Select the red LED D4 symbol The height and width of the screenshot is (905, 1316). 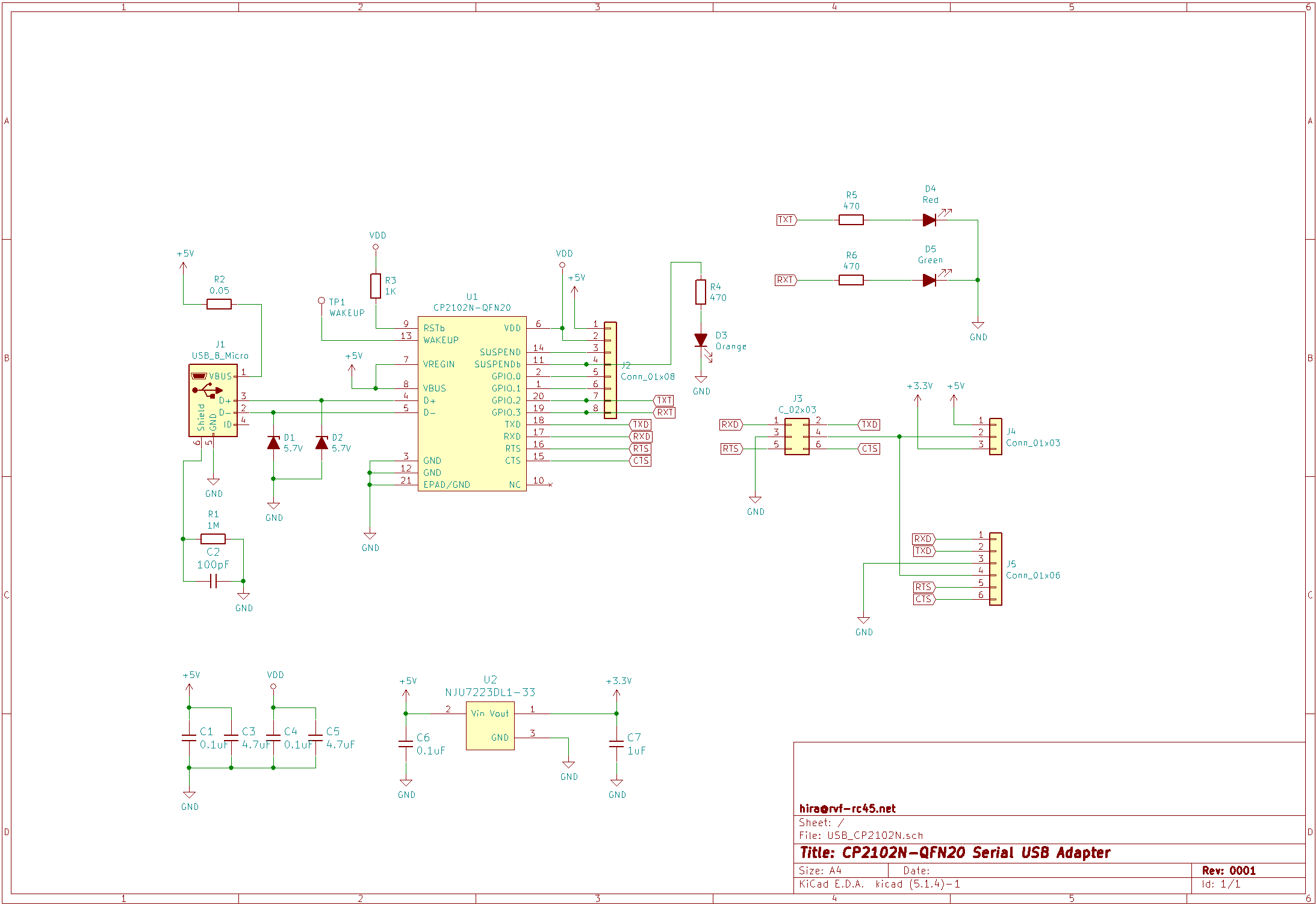tap(929, 219)
